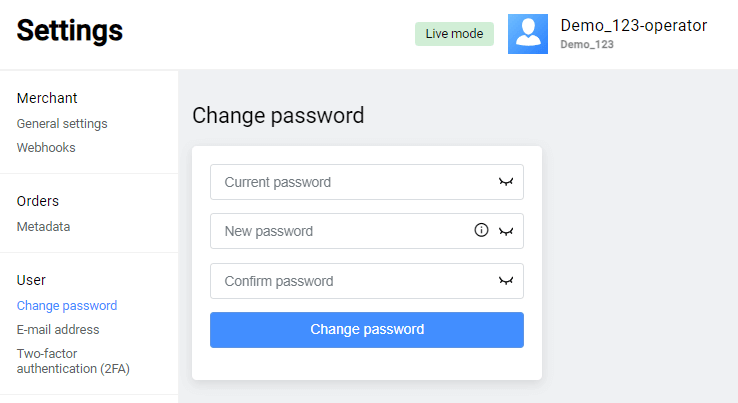Open Two-factor authentication (2FA) page
Image resolution: width=738 pixels, height=403 pixels.
73,360
